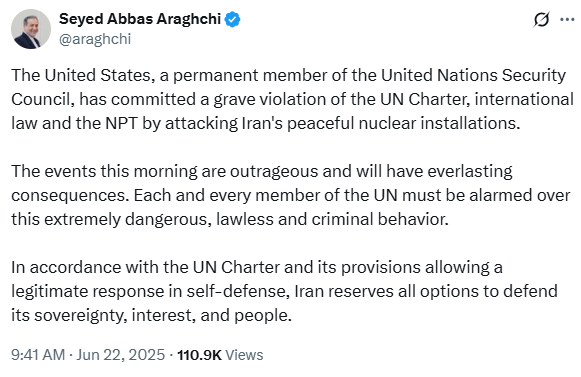The height and width of the screenshot is (377, 581).
Task: Click 'peaceful nuclear installations' text
Action: [403, 123]
